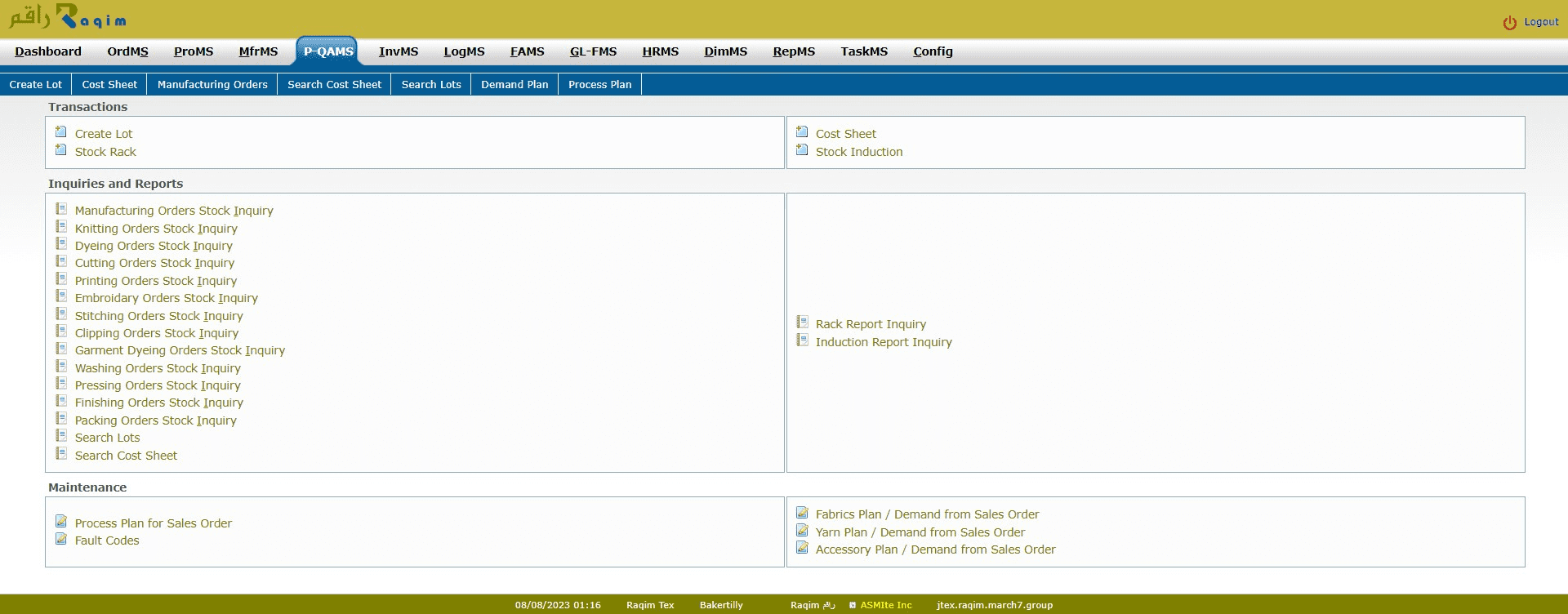Click the power icon next to Logout
1568x614 pixels.
coord(1509,23)
